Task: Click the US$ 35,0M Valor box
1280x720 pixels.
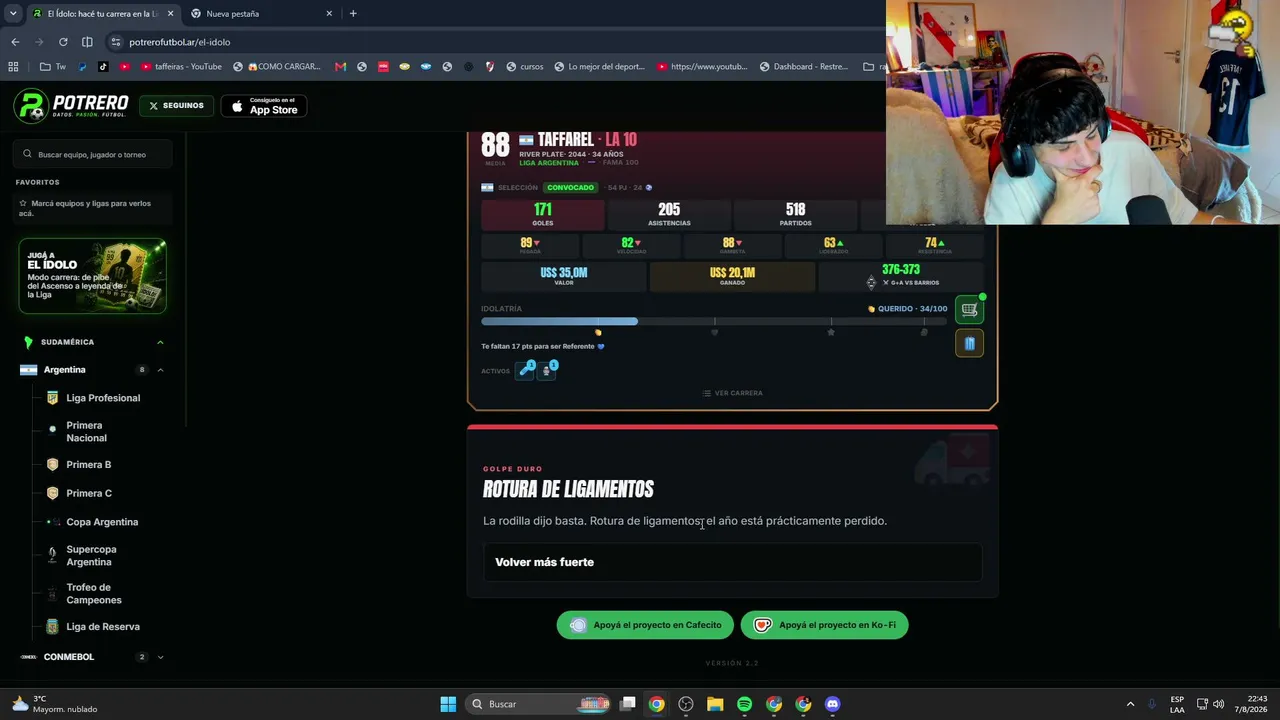Action: pos(564,277)
